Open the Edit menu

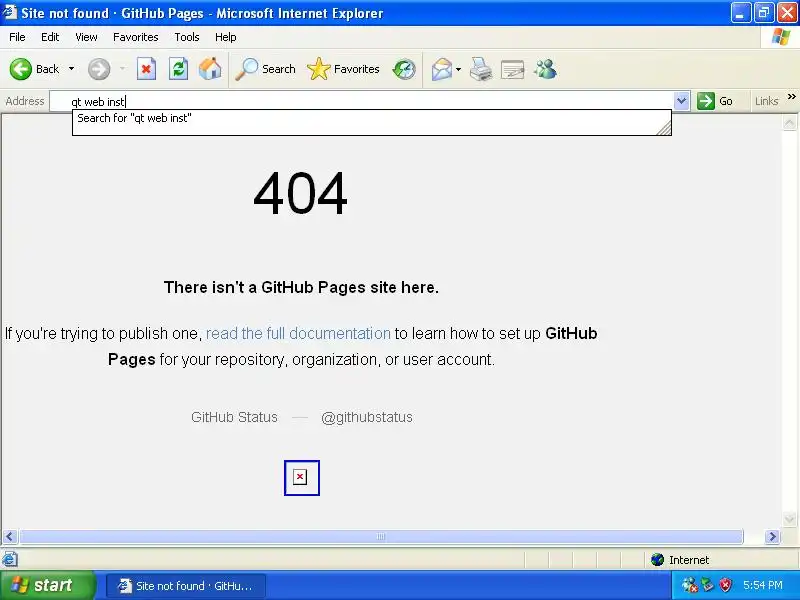click(50, 37)
